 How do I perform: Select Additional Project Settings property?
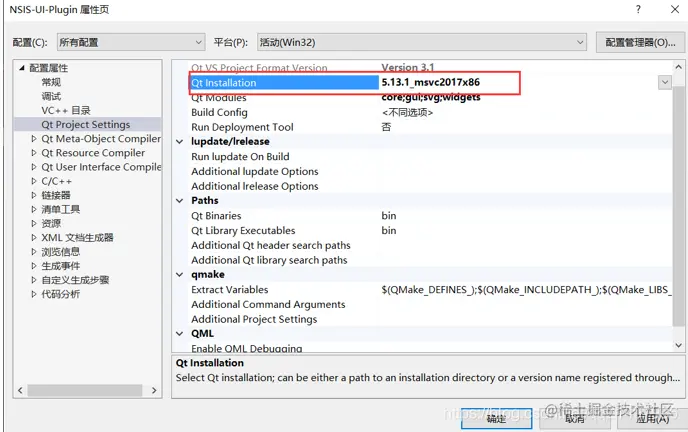(x=254, y=319)
